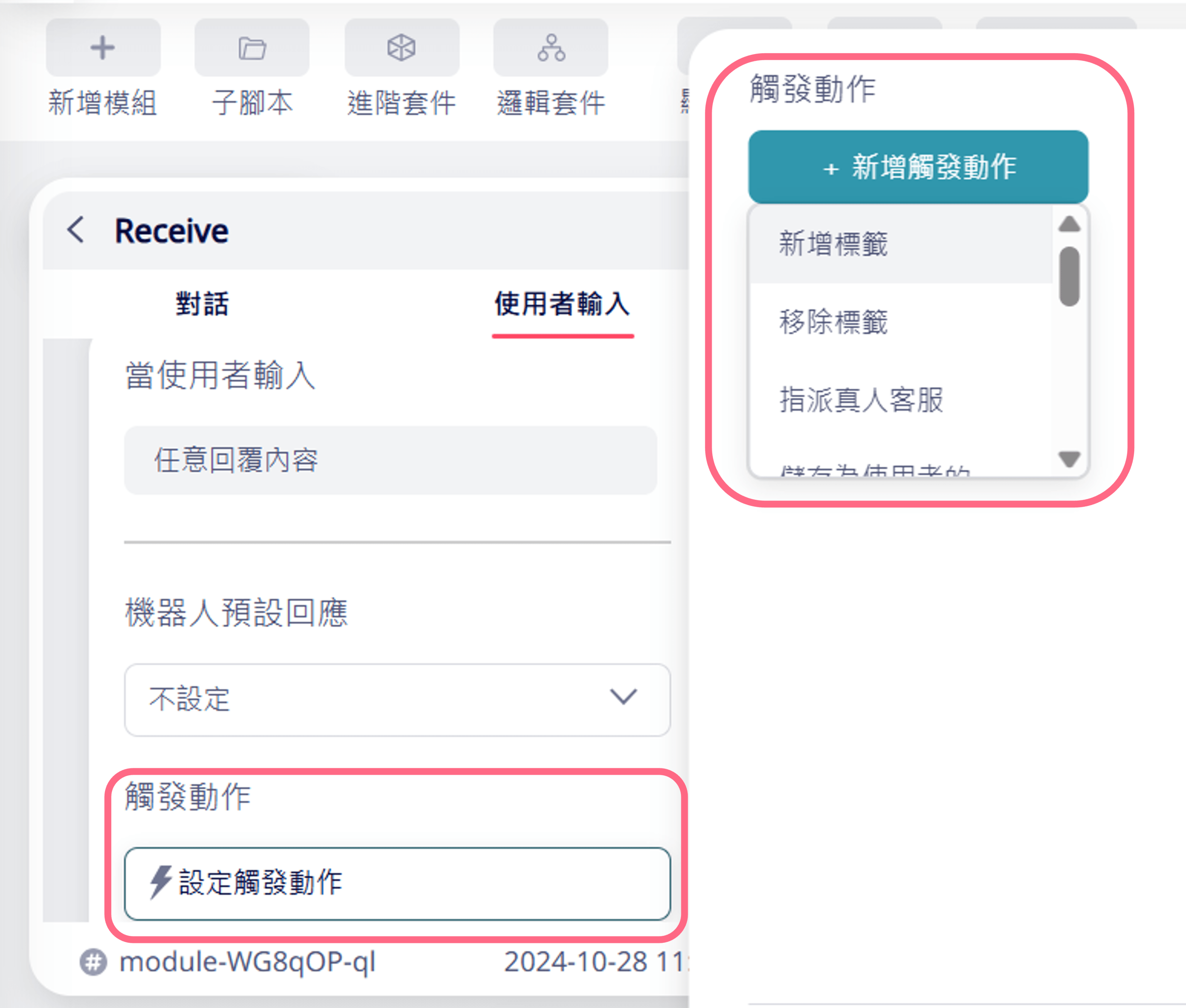
Task: Choose 新增標籤 from the action list
Action: pyautogui.click(x=901, y=244)
